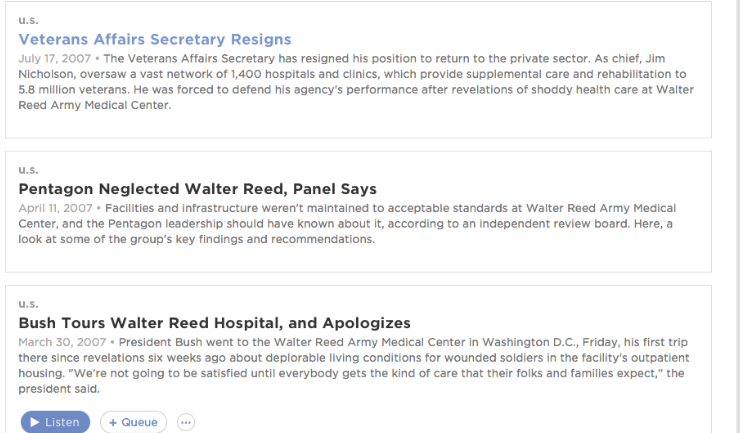740x433 pixels.
Task: Click U.S. label above Veterans Affairs story
Action: 27,20
